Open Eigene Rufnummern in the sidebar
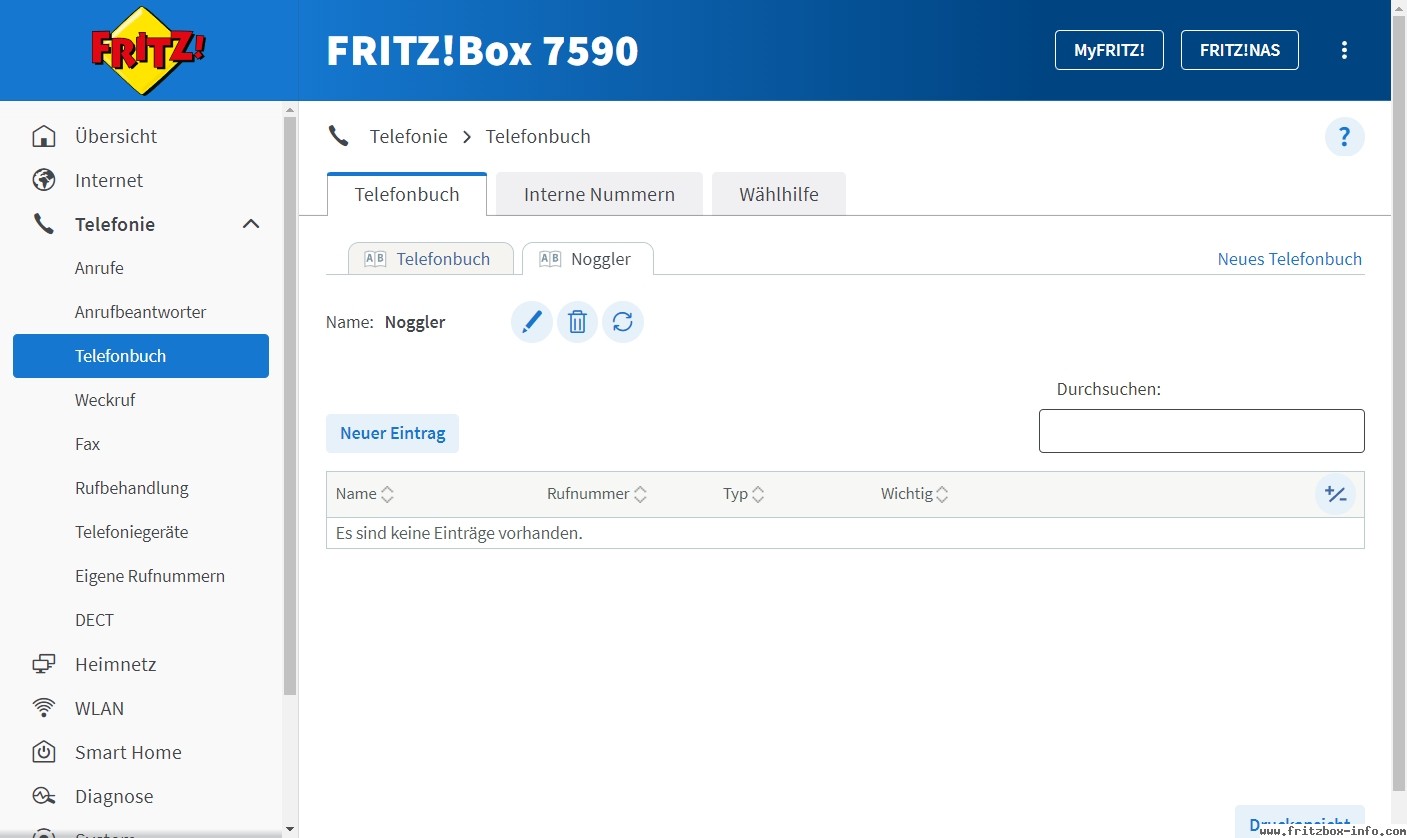Image resolution: width=1407 pixels, height=838 pixels. (150, 576)
